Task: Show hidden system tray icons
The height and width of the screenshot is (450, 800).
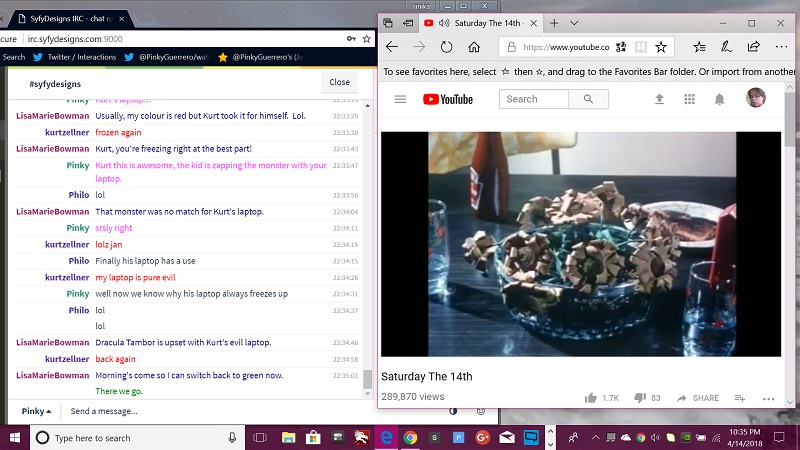Action: (x=595, y=438)
